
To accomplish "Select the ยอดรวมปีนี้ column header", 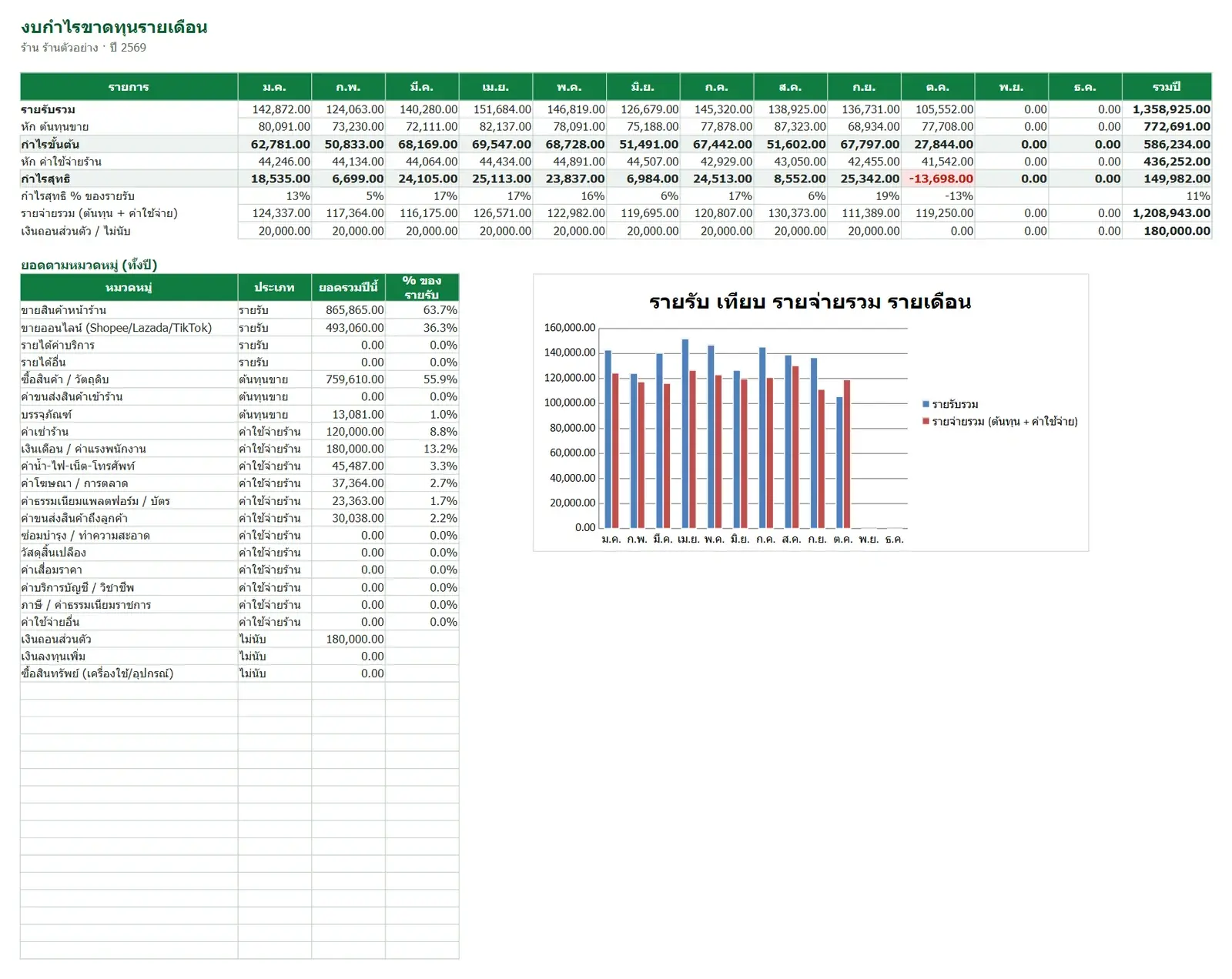I will (348, 287).
